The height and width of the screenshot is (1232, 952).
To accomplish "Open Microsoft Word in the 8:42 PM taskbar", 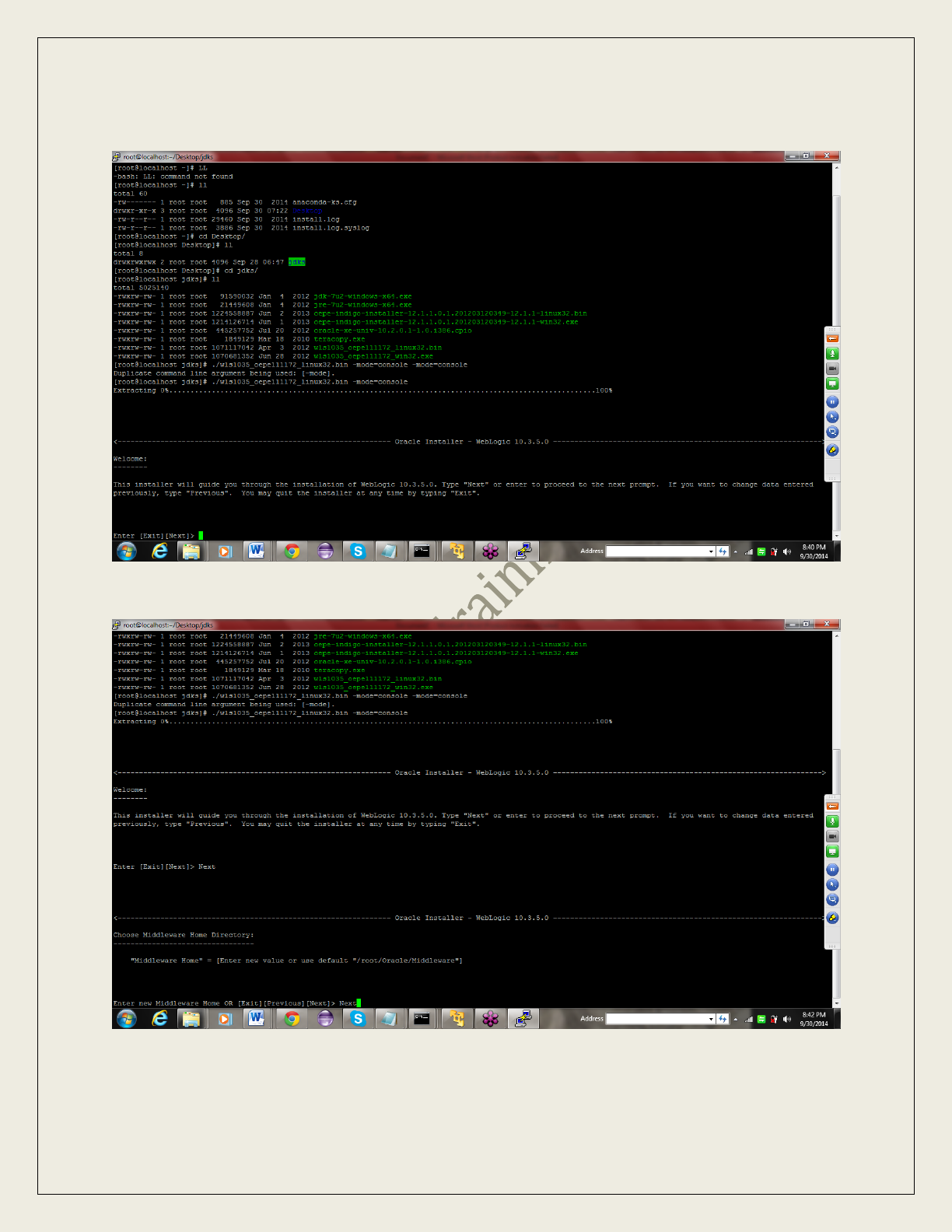I will 257,1019.
